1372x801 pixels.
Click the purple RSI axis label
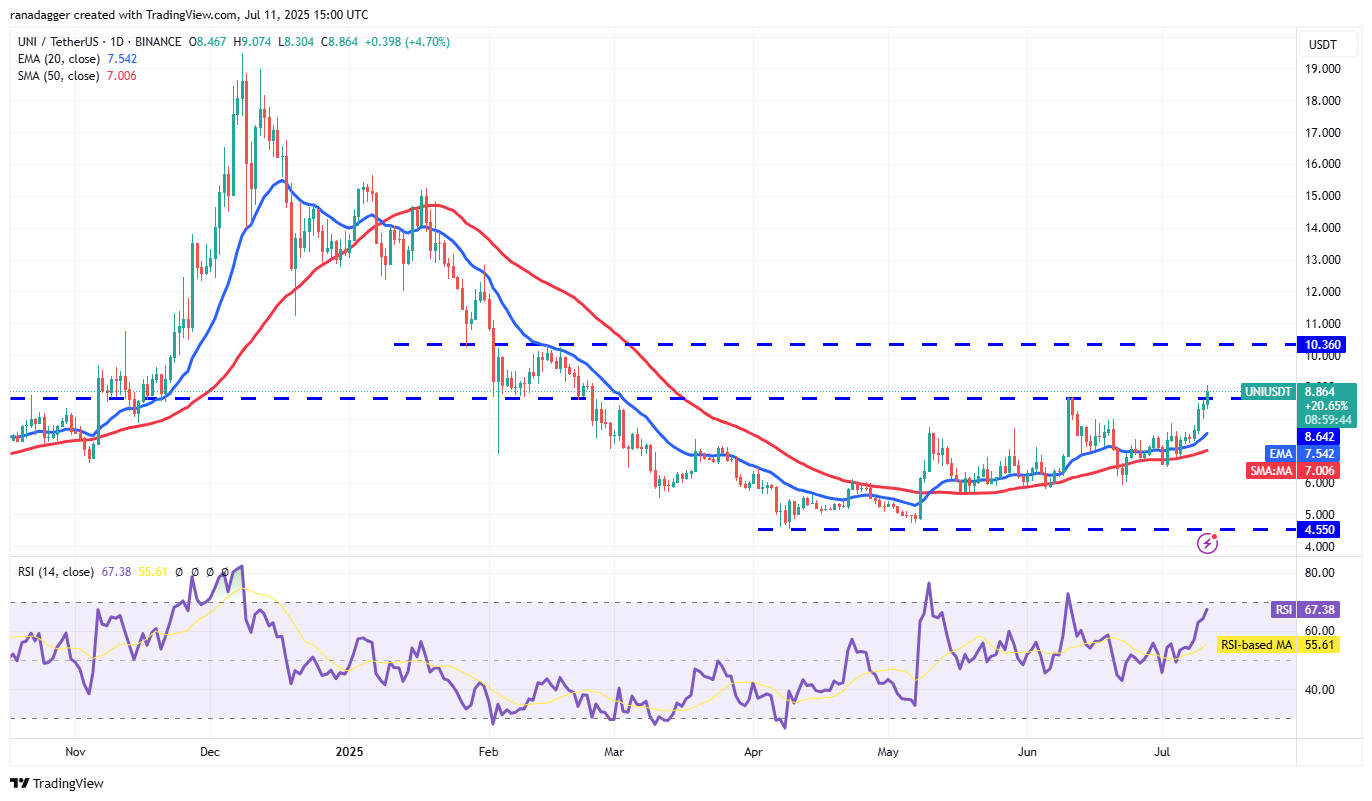[1282, 609]
